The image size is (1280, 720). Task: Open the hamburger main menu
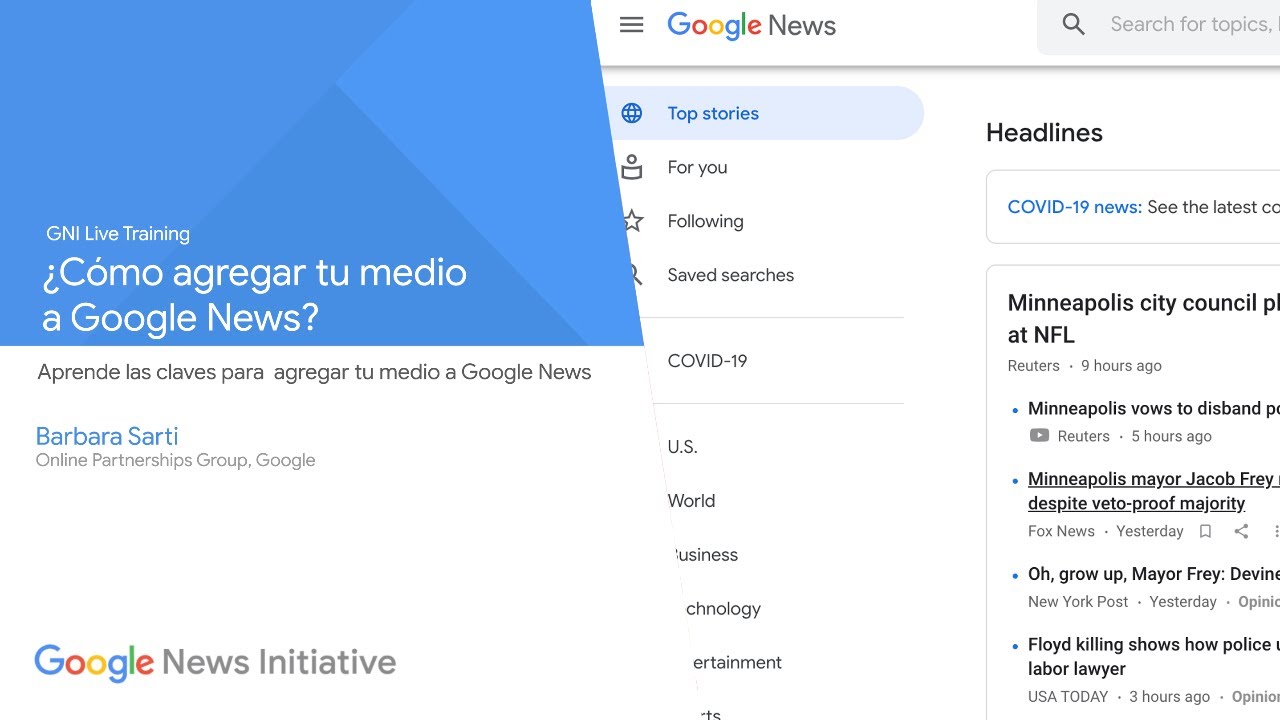(x=631, y=25)
